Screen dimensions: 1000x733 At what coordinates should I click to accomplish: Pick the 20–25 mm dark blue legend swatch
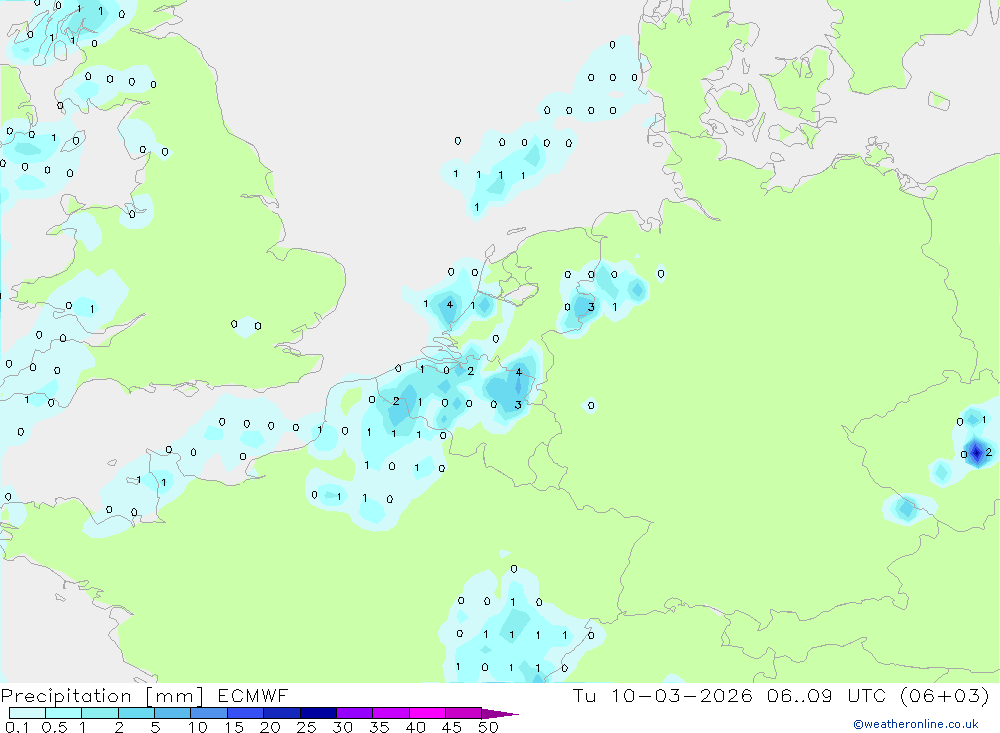[x=281, y=713]
